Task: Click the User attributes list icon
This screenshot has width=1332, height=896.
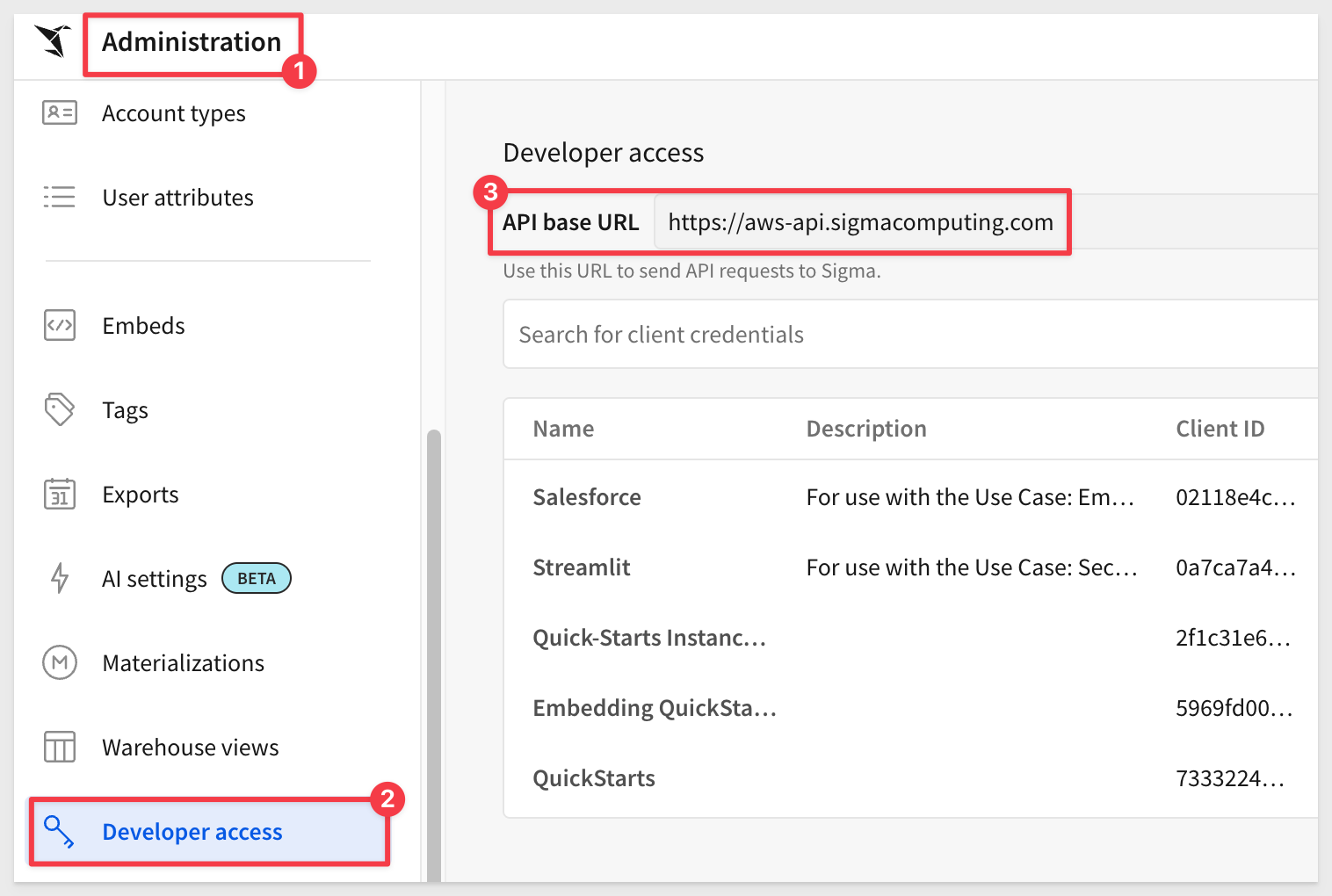Action: point(60,197)
